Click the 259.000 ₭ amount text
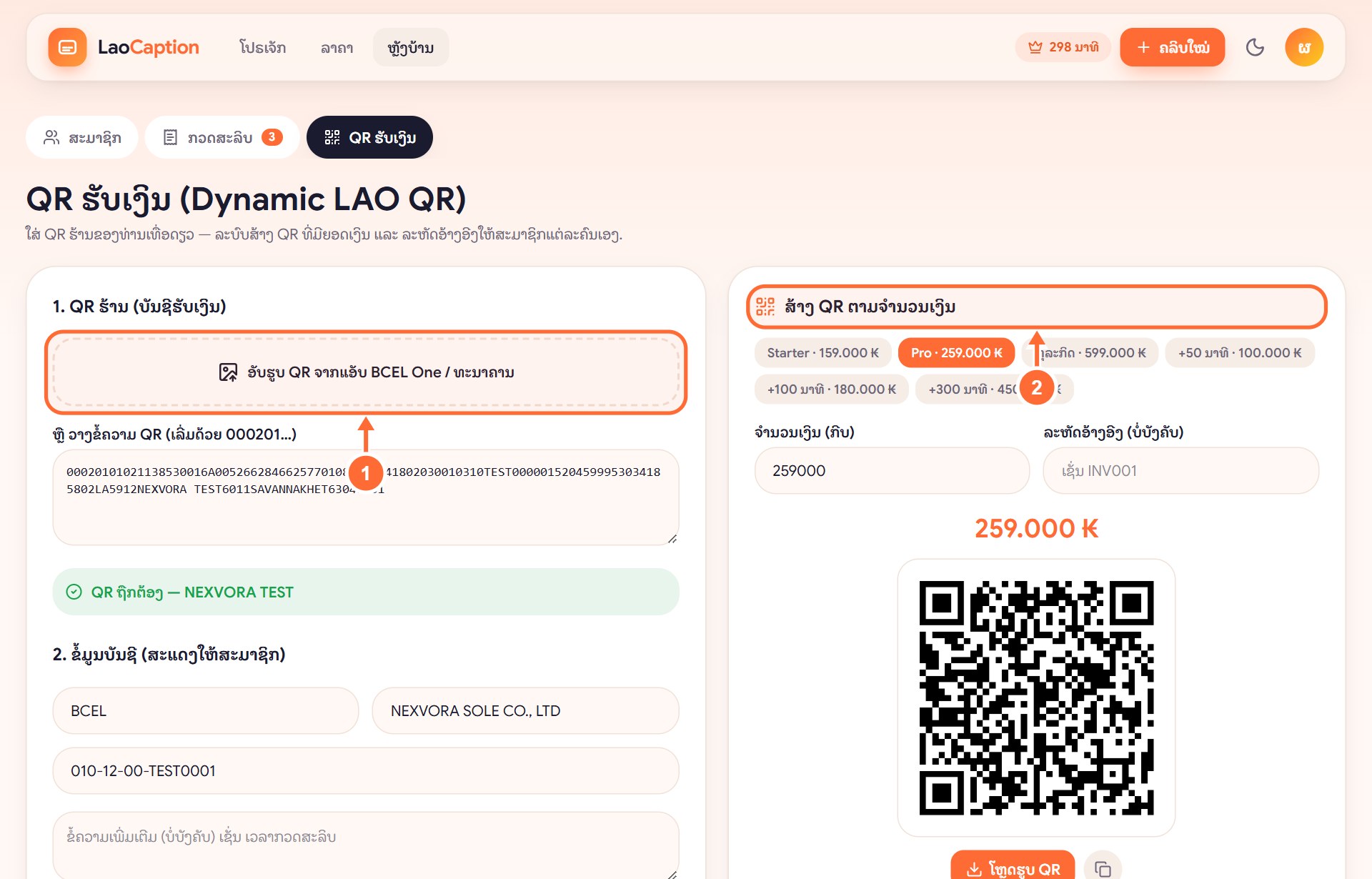Image resolution: width=1372 pixels, height=879 pixels. [x=1036, y=529]
